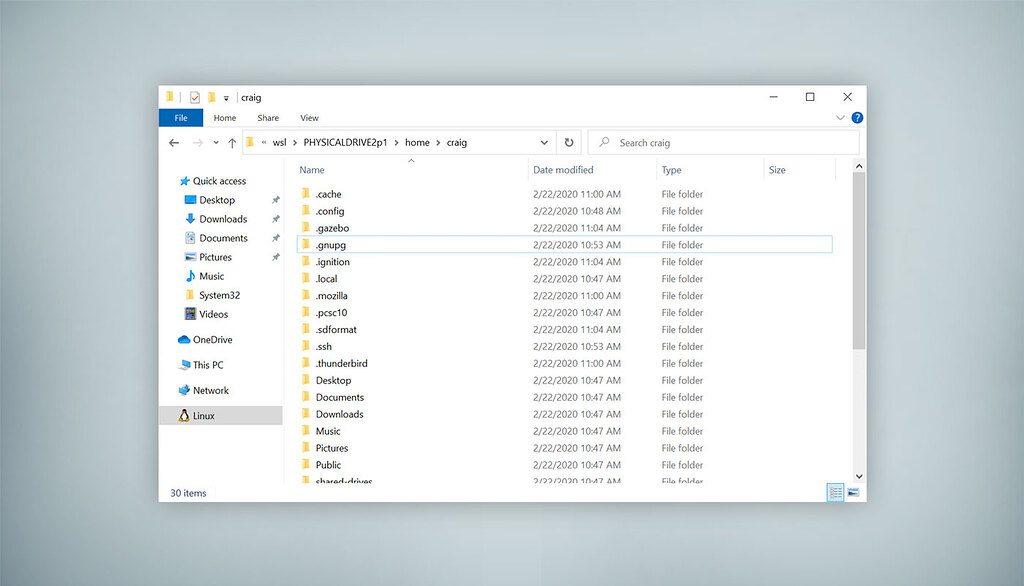Sort files by the Date modified column
Screen dimensions: 1024x586
click(564, 169)
